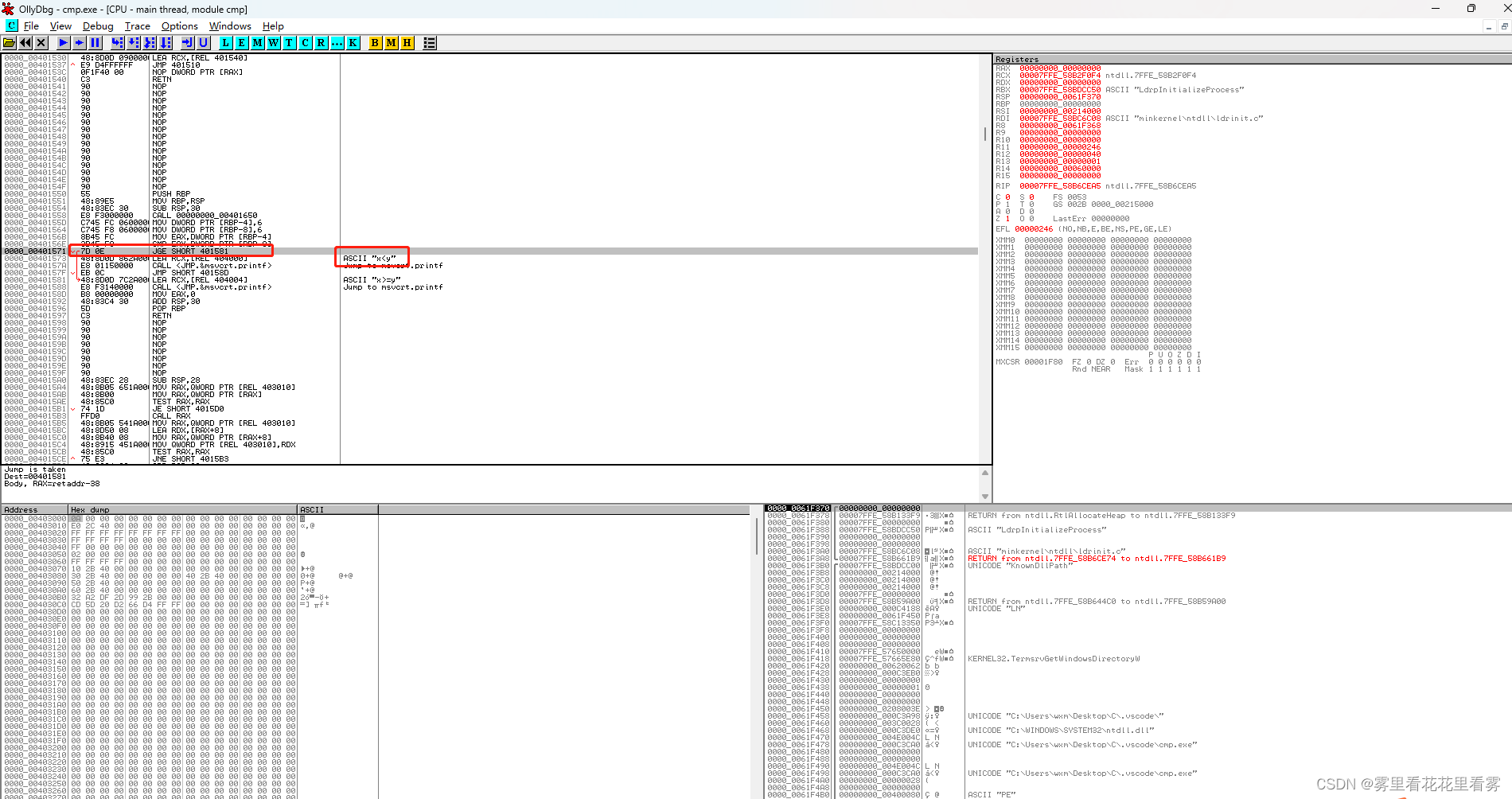
Task: Select the RSP register value 0061F370
Action: (x=1060, y=97)
